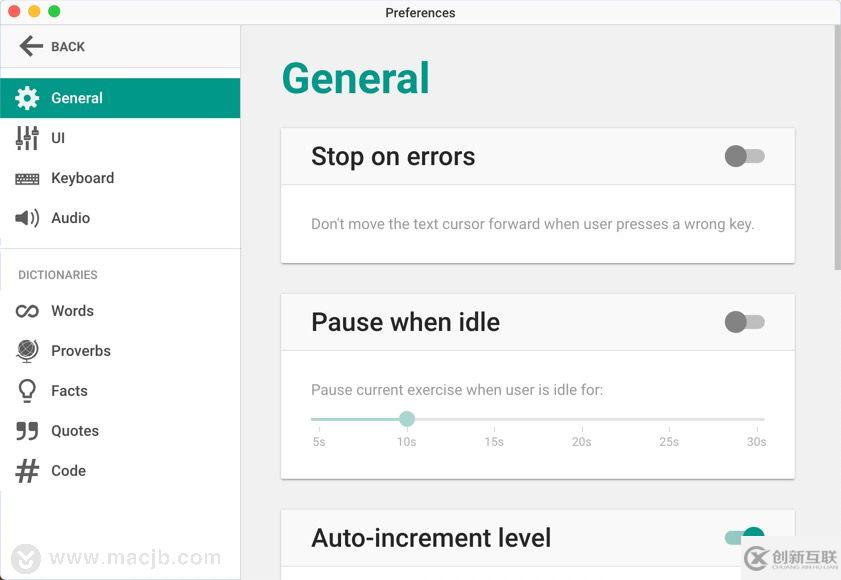The image size is (841, 580).
Task: Click the keyboard icon in sidebar
Action: pos(27,178)
